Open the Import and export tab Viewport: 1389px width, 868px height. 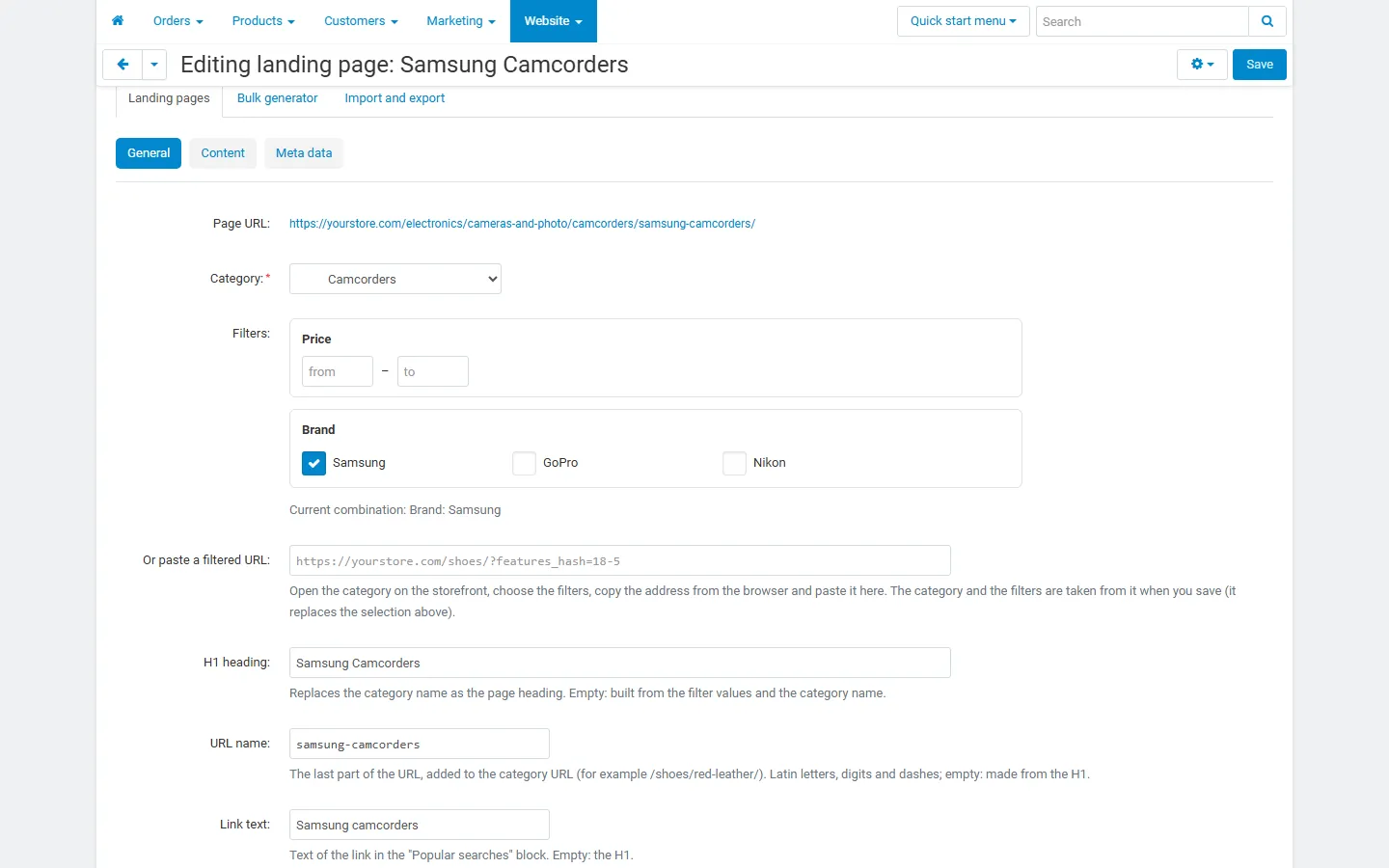click(x=395, y=98)
